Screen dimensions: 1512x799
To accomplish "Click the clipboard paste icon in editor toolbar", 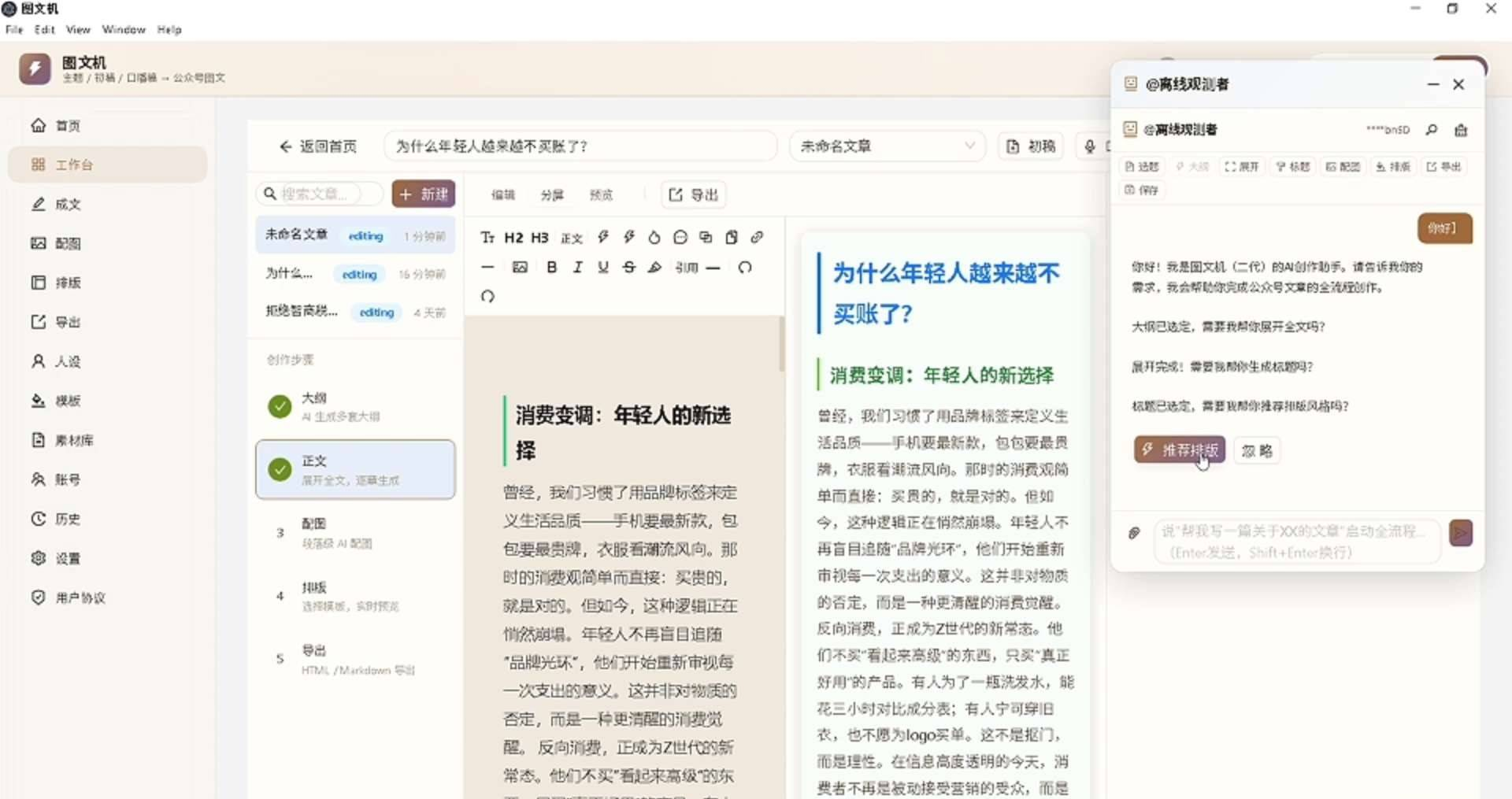I will click(x=732, y=238).
